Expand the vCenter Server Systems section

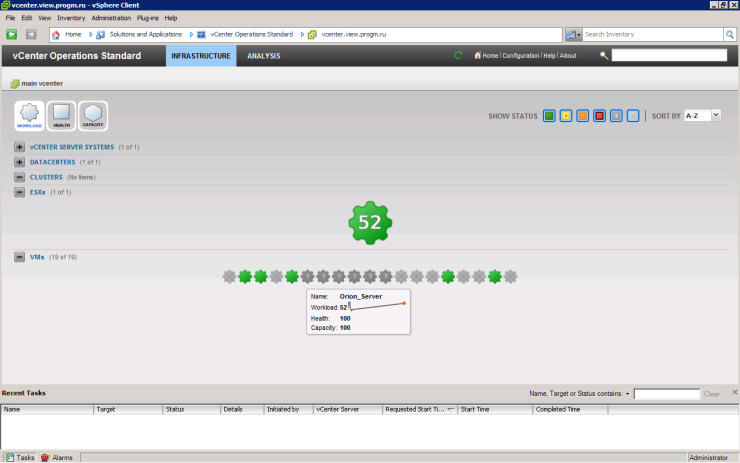[x=19, y=147]
